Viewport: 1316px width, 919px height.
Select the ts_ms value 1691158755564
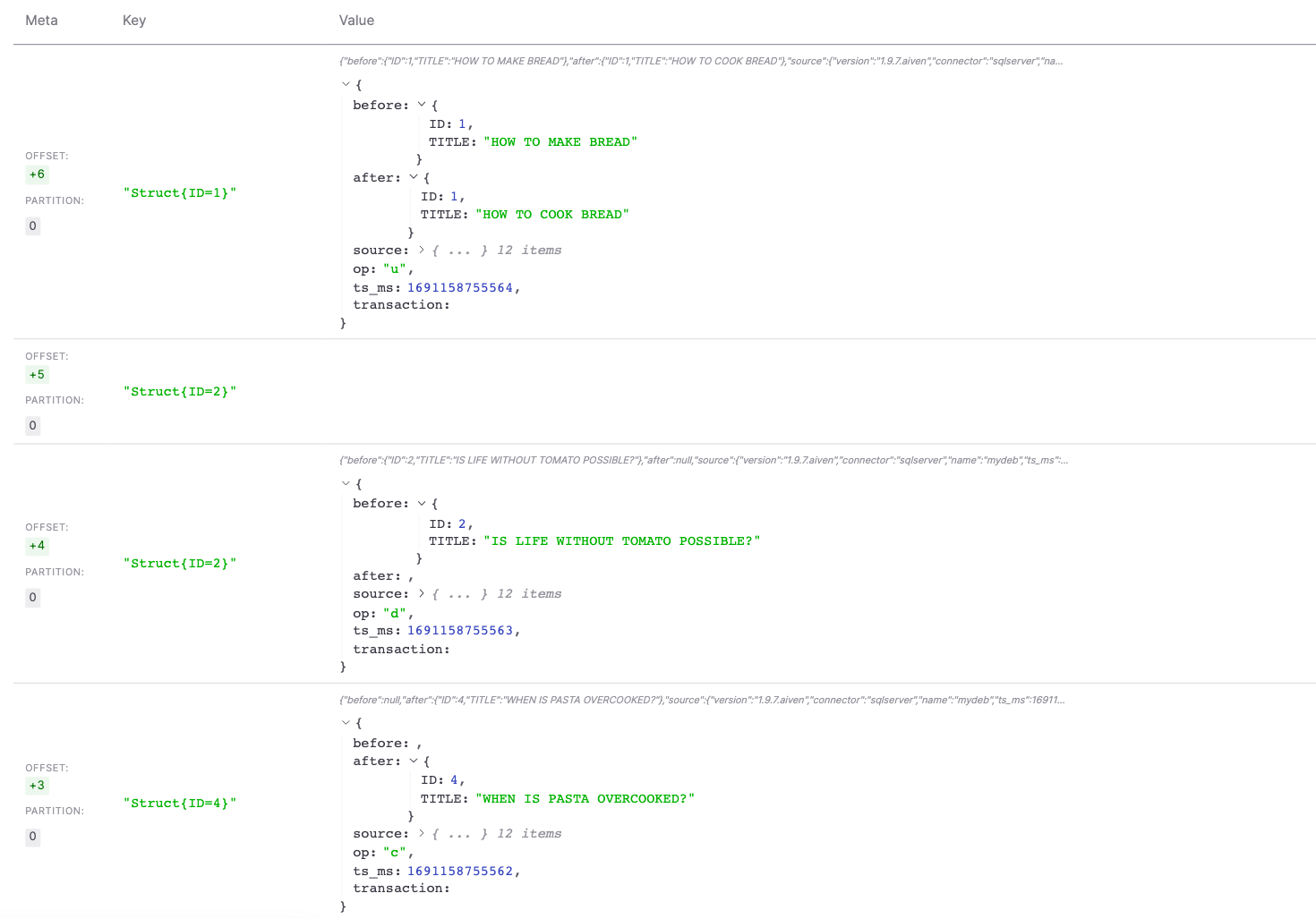point(461,287)
